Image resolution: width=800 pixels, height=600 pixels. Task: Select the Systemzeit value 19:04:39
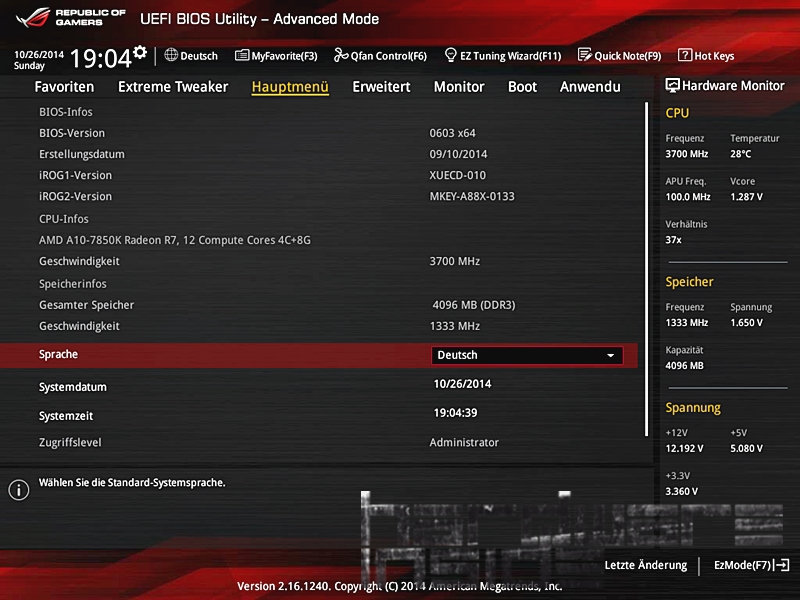click(455, 413)
